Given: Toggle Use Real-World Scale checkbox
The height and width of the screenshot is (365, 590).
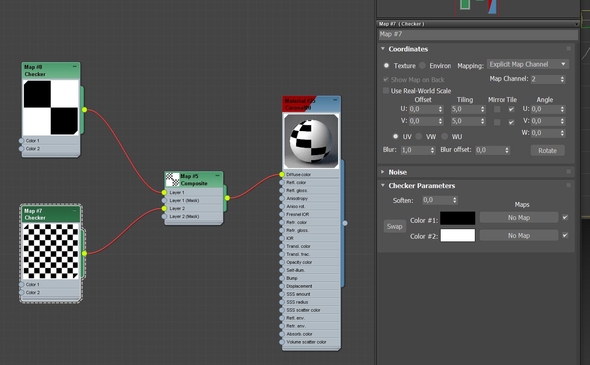Looking at the screenshot, I should click(386, 91).
